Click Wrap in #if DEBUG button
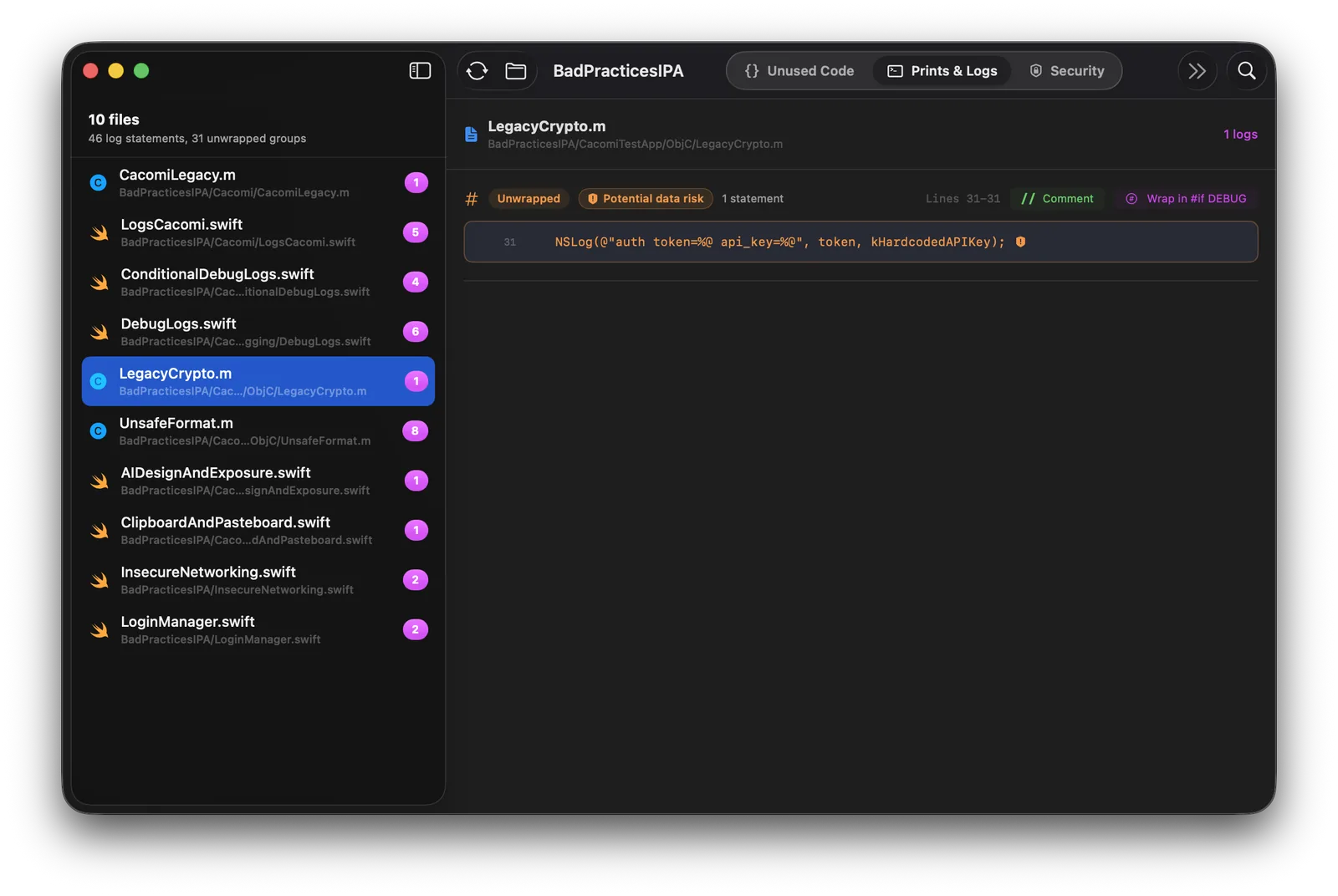The height and width of the screenshot is (896, 1338). [x=1186, y=199]
